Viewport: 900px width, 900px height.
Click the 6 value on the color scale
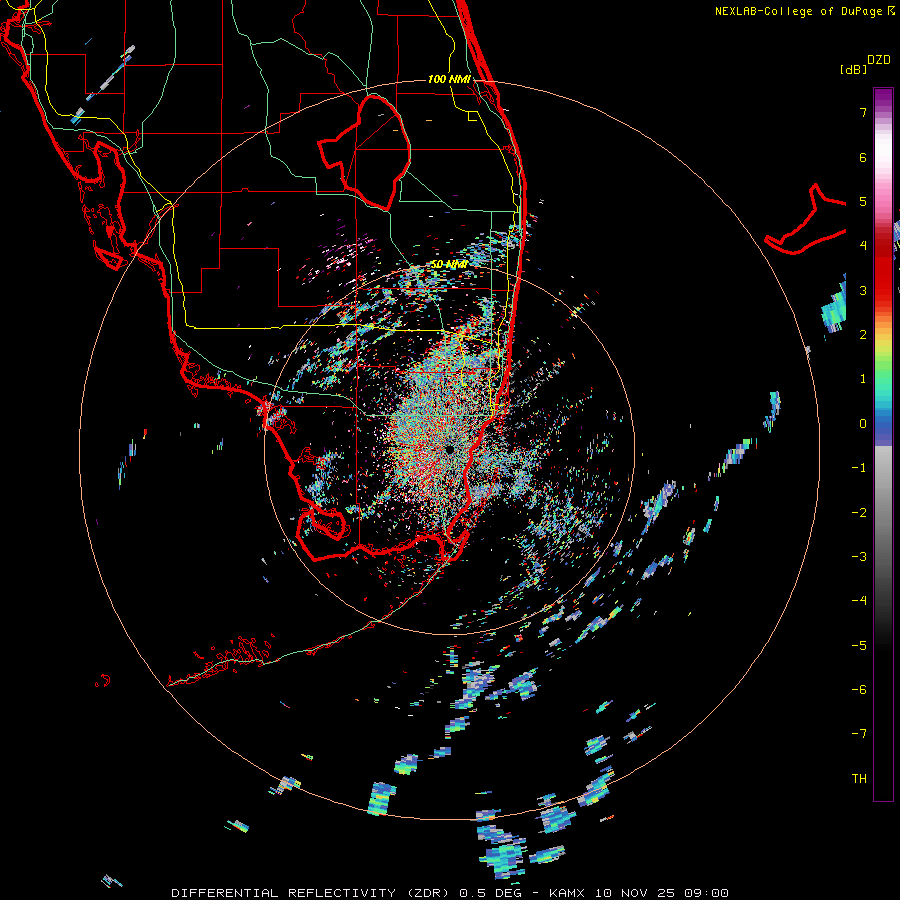[x=863, y=157]
